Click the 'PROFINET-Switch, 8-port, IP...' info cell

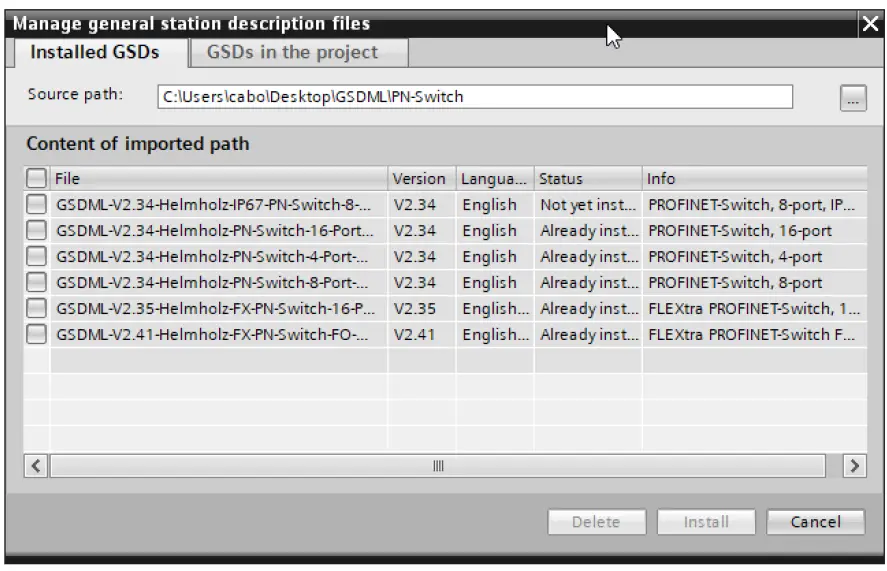(x=755, y=204)
